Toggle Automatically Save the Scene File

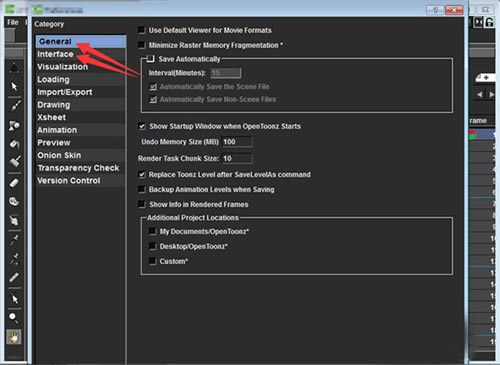pos(153,87)
